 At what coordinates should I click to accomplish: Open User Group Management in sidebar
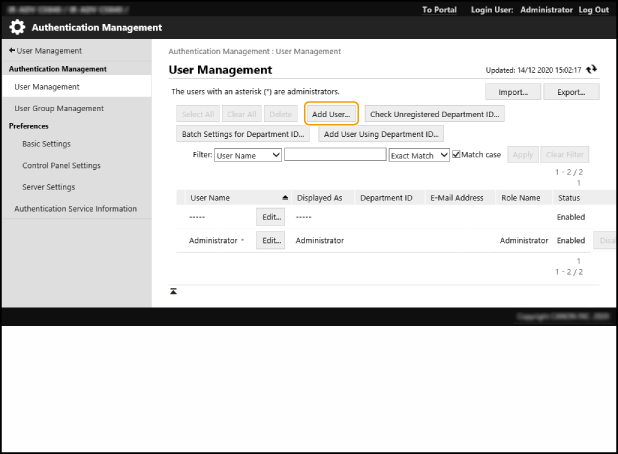point(59,108)
